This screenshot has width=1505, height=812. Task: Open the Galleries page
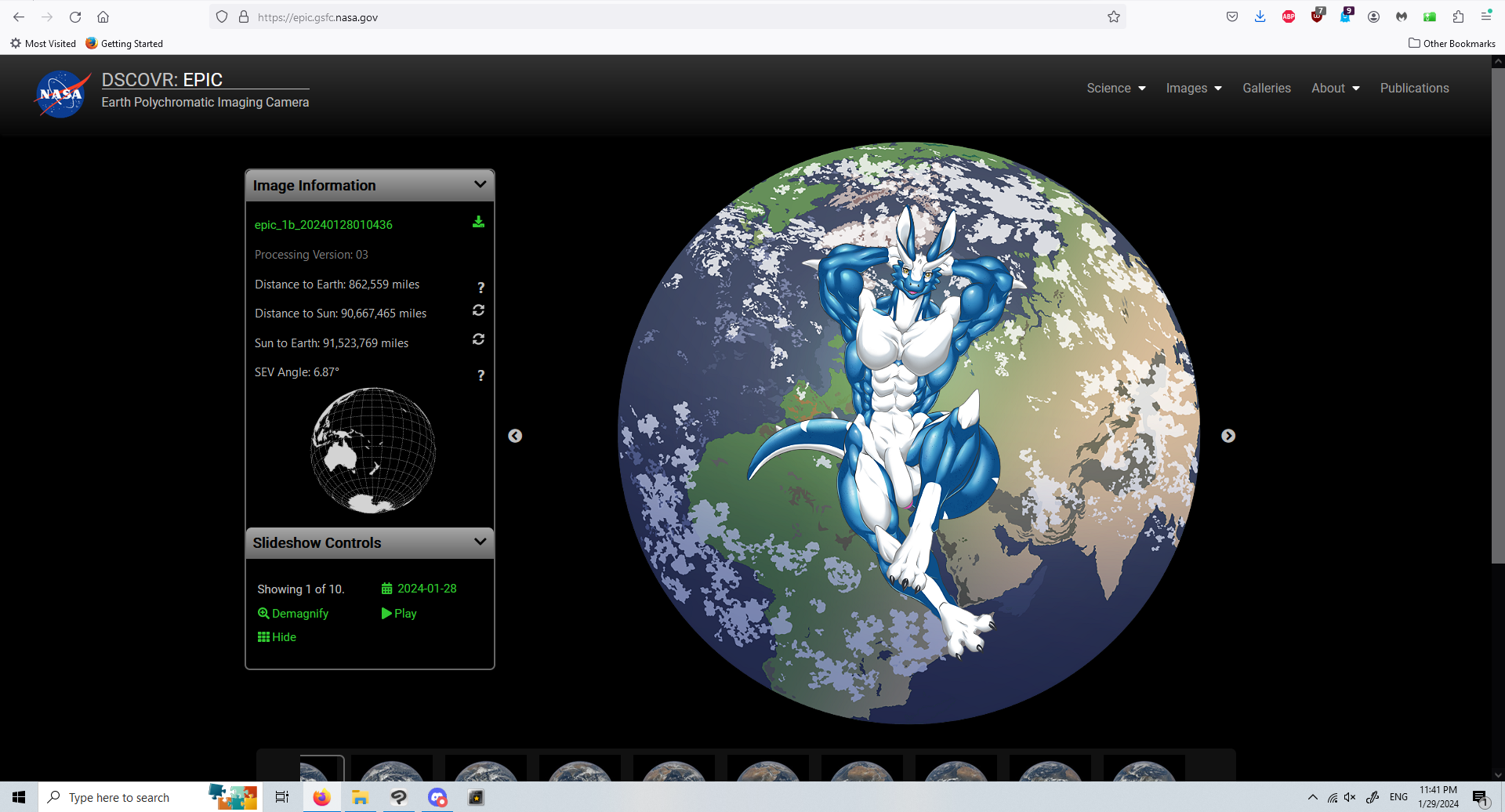click(x=1267, y=88)
